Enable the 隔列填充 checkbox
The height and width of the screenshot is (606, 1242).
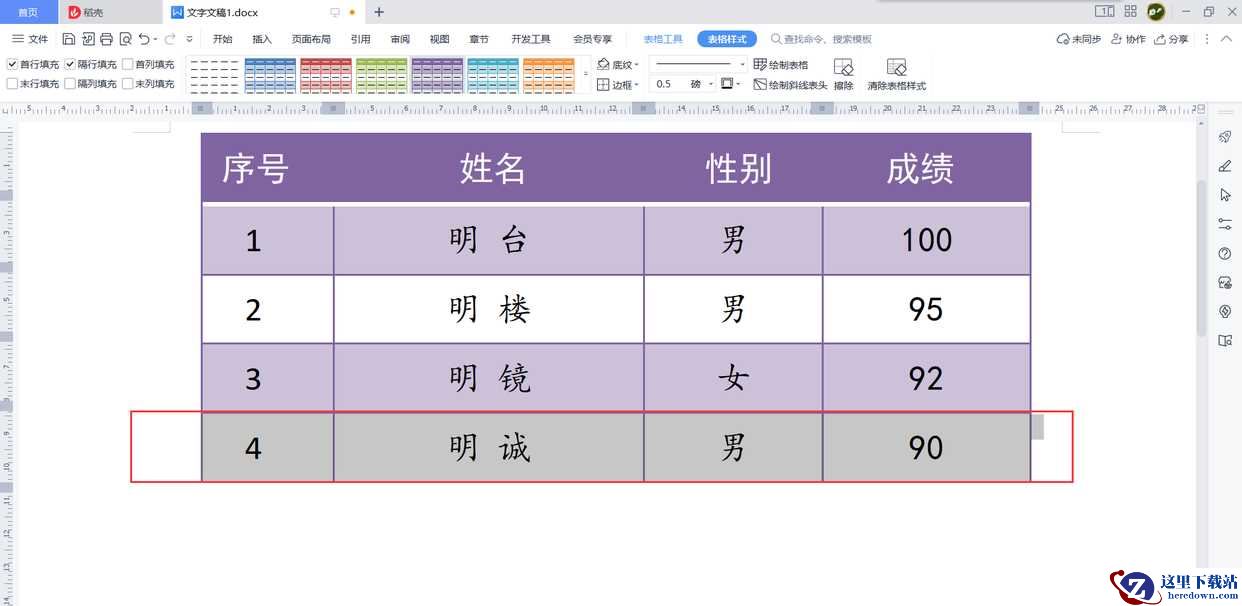click(70, 84)
